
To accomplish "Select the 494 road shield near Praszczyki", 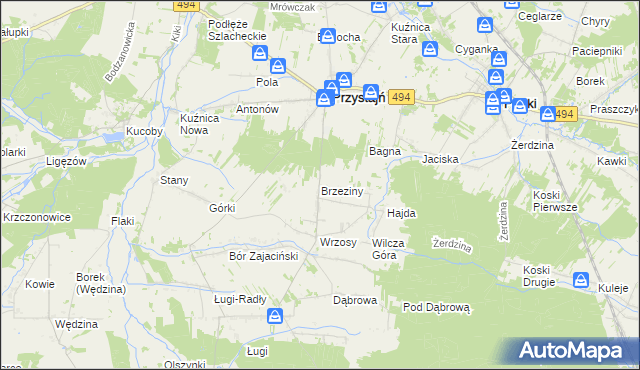I will tap(566, 114).
